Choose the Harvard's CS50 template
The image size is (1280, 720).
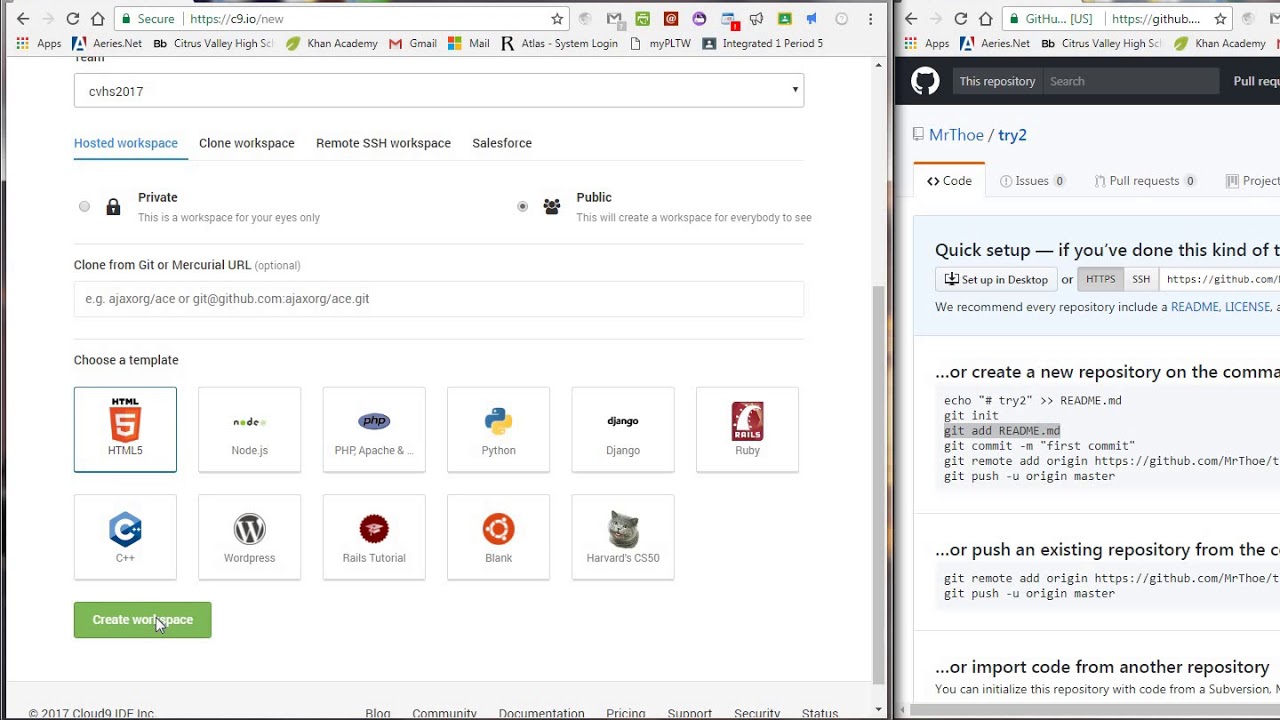(x=623, y=537)
